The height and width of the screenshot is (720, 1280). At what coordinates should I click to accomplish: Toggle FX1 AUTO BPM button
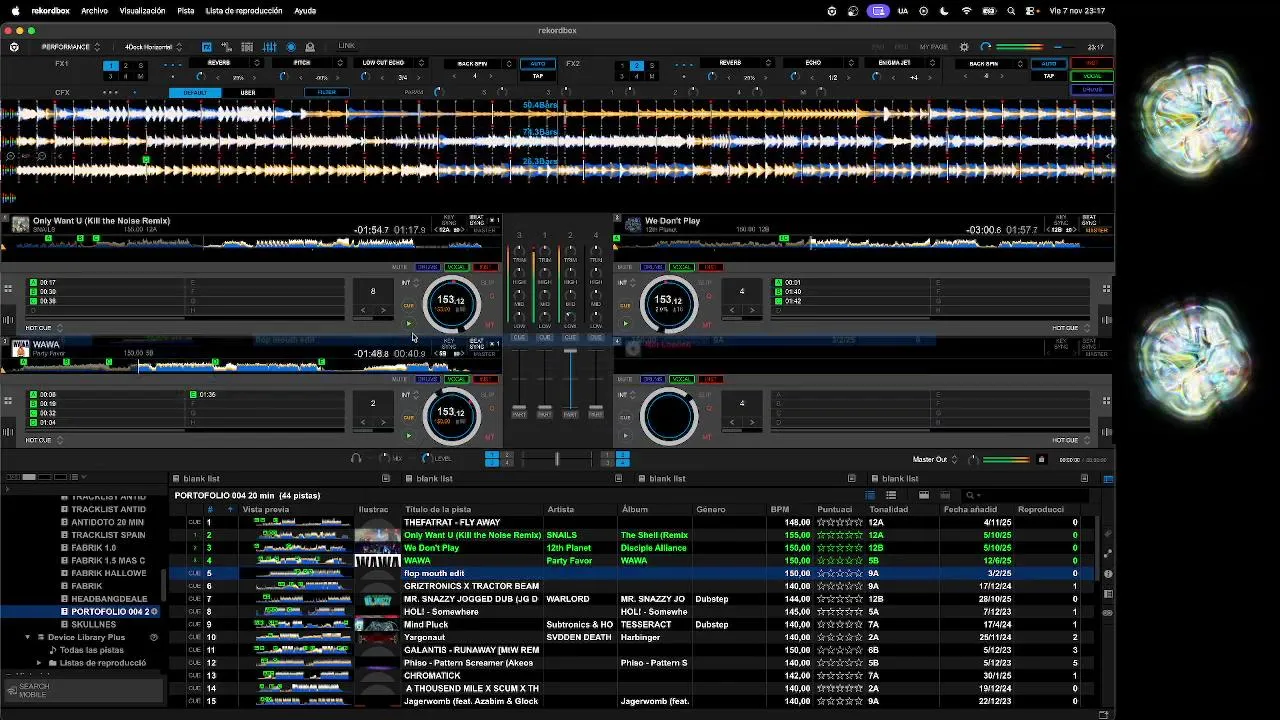click(538, 64)
